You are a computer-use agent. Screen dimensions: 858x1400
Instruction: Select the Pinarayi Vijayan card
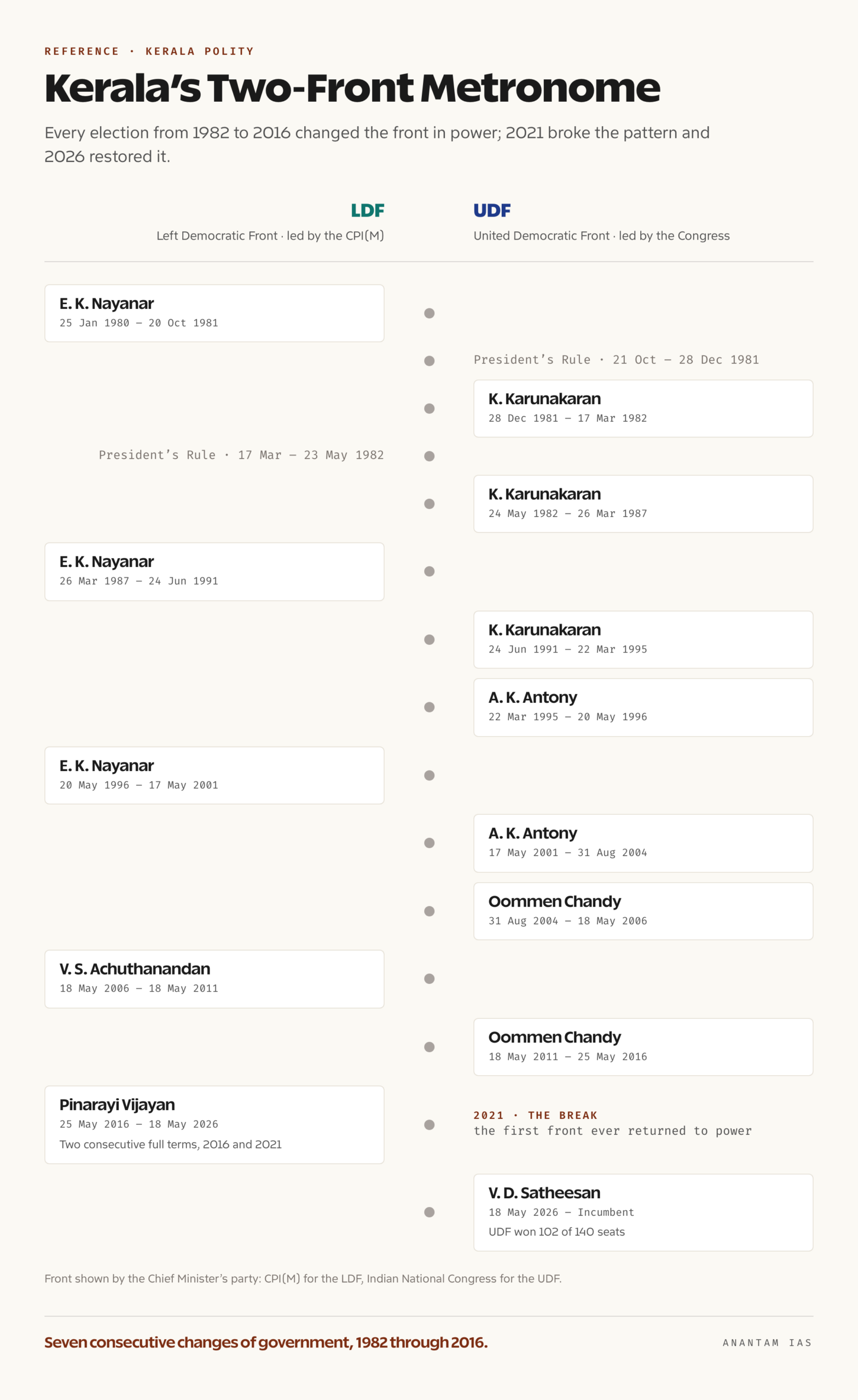coord(215,1124)
